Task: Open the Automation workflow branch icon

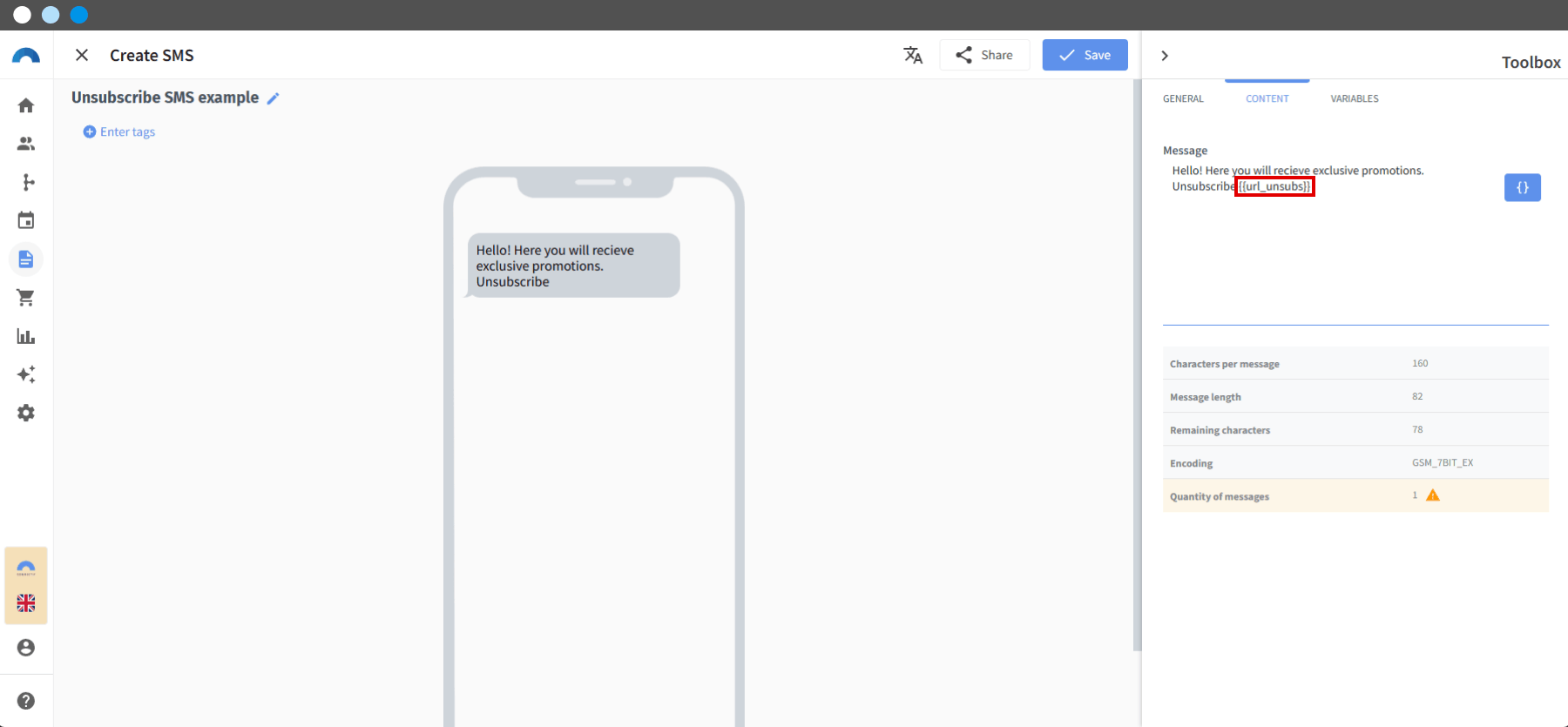Action: click(28, 182)
